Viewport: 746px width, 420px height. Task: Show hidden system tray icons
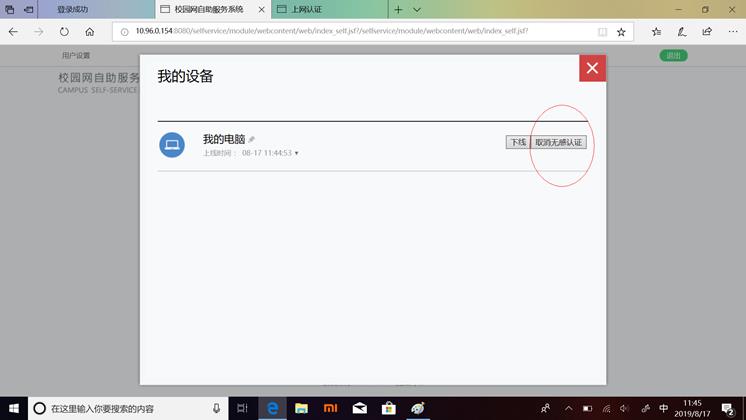coord(568,408)
